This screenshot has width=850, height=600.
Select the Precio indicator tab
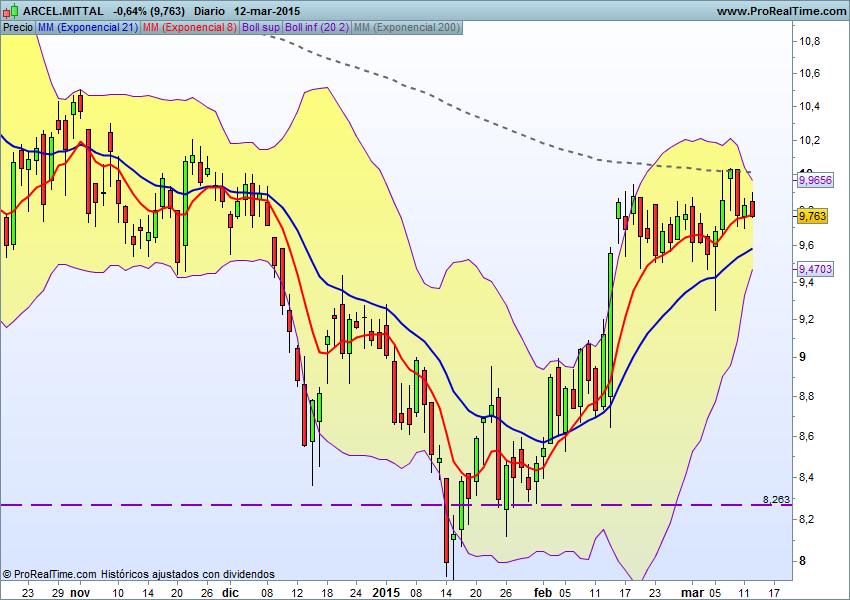pos(17,27)
